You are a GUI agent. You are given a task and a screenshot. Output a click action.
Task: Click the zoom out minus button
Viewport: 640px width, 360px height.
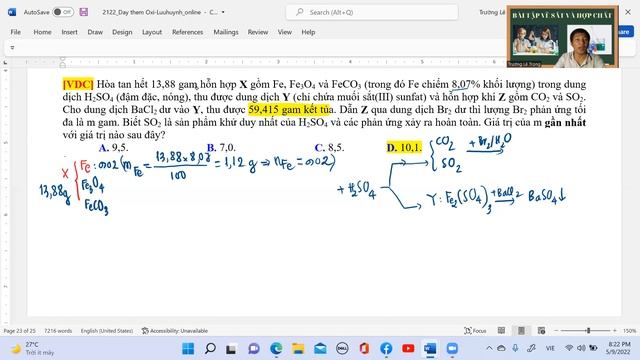[x=556, y=331]
